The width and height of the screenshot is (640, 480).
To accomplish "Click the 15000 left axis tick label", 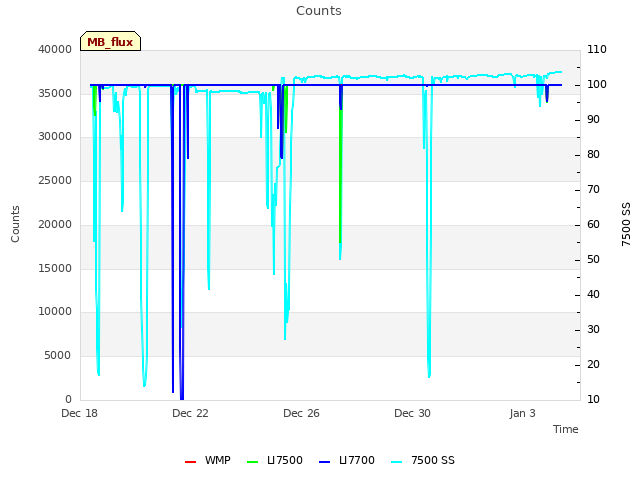I will [x=55, y=268].
